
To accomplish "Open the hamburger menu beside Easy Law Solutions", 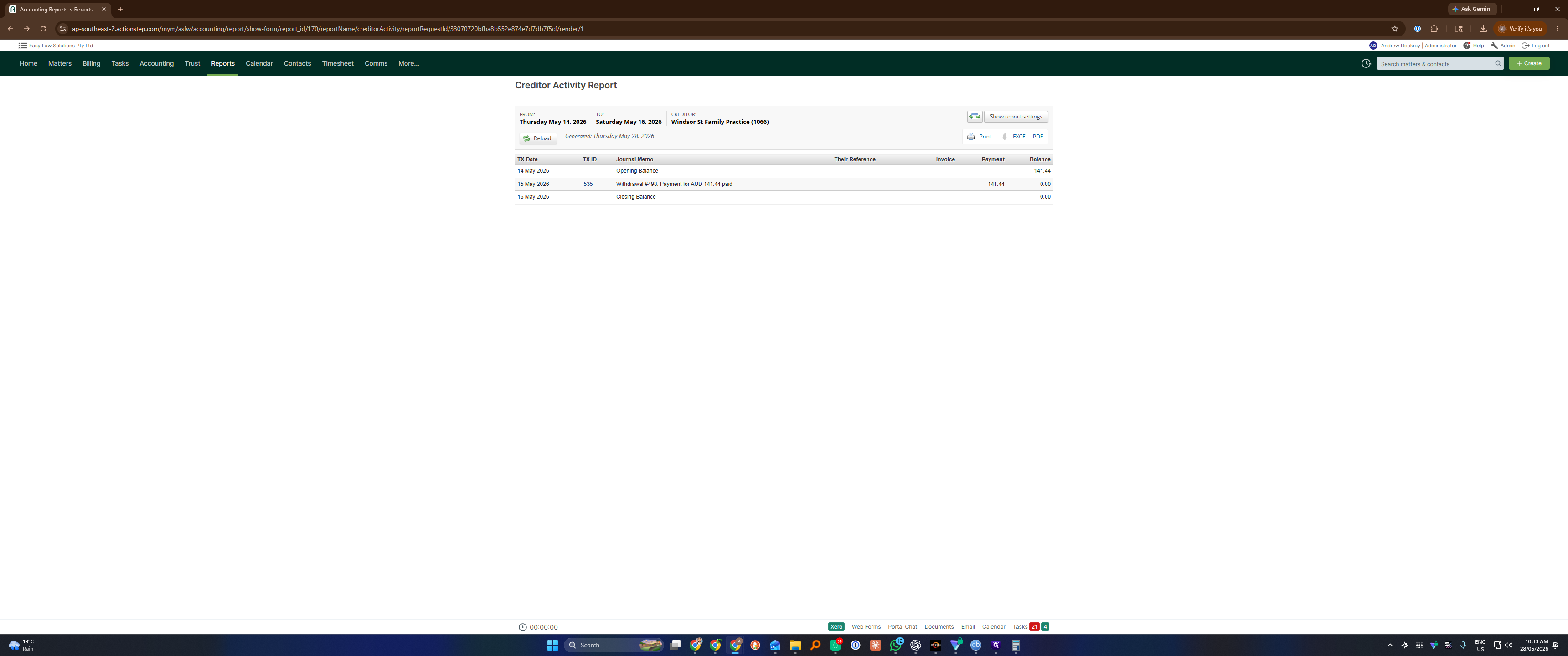I will pos(22,46).
